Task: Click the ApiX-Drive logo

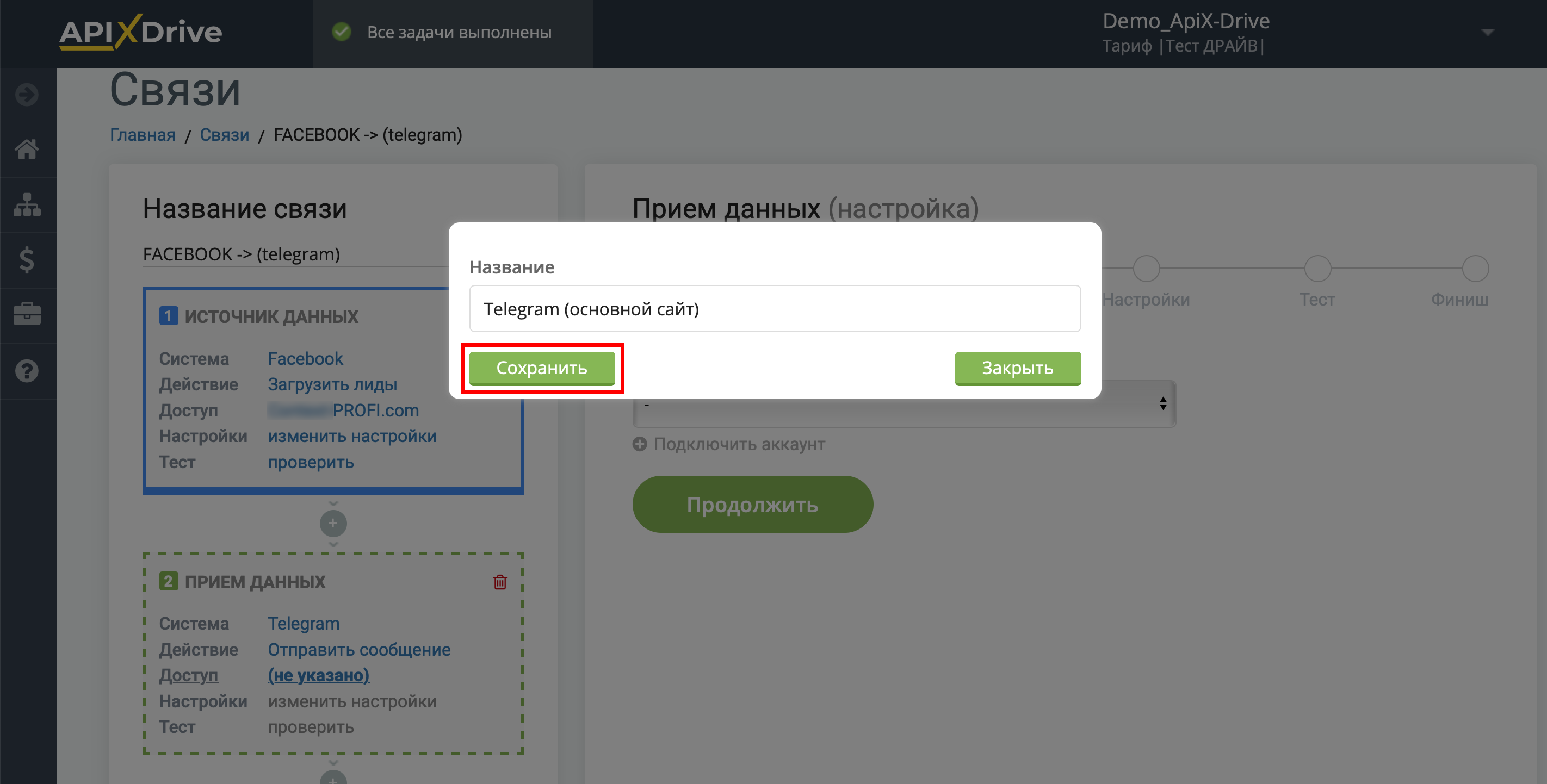Action: [x=140, y=31]
